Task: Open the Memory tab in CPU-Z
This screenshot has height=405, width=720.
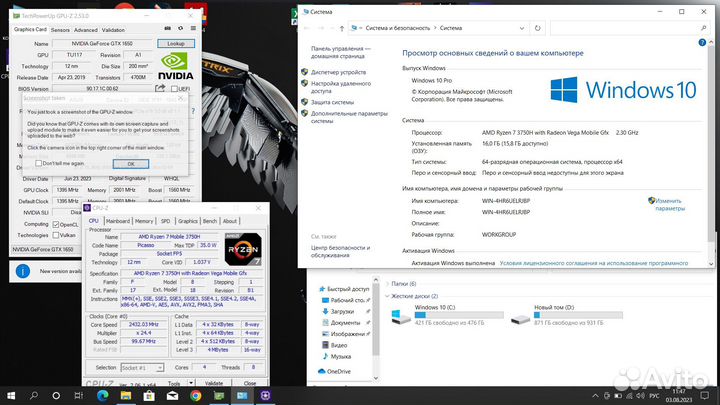Action: [144, 221]
